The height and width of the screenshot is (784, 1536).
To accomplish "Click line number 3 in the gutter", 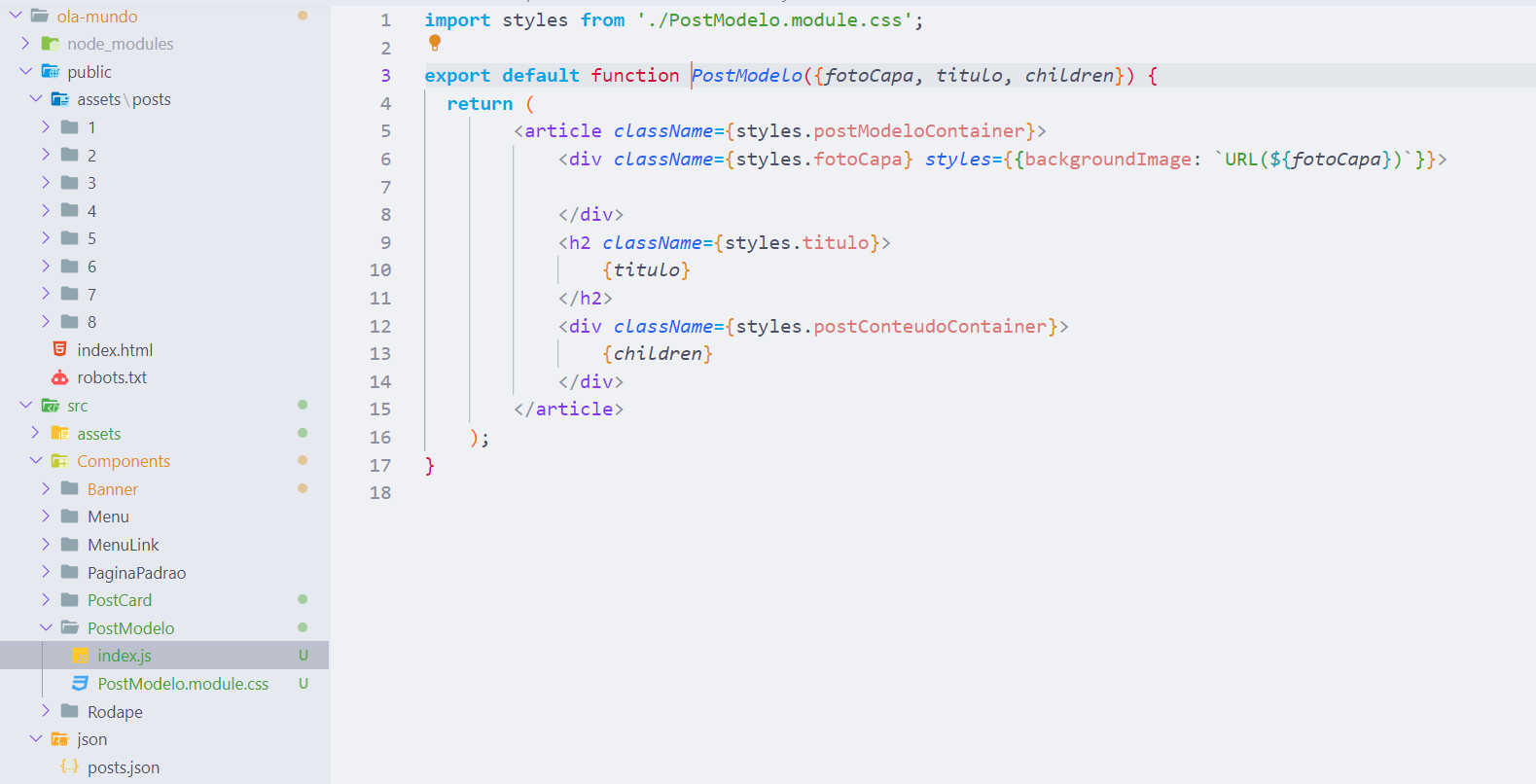I will pos(385,76).
